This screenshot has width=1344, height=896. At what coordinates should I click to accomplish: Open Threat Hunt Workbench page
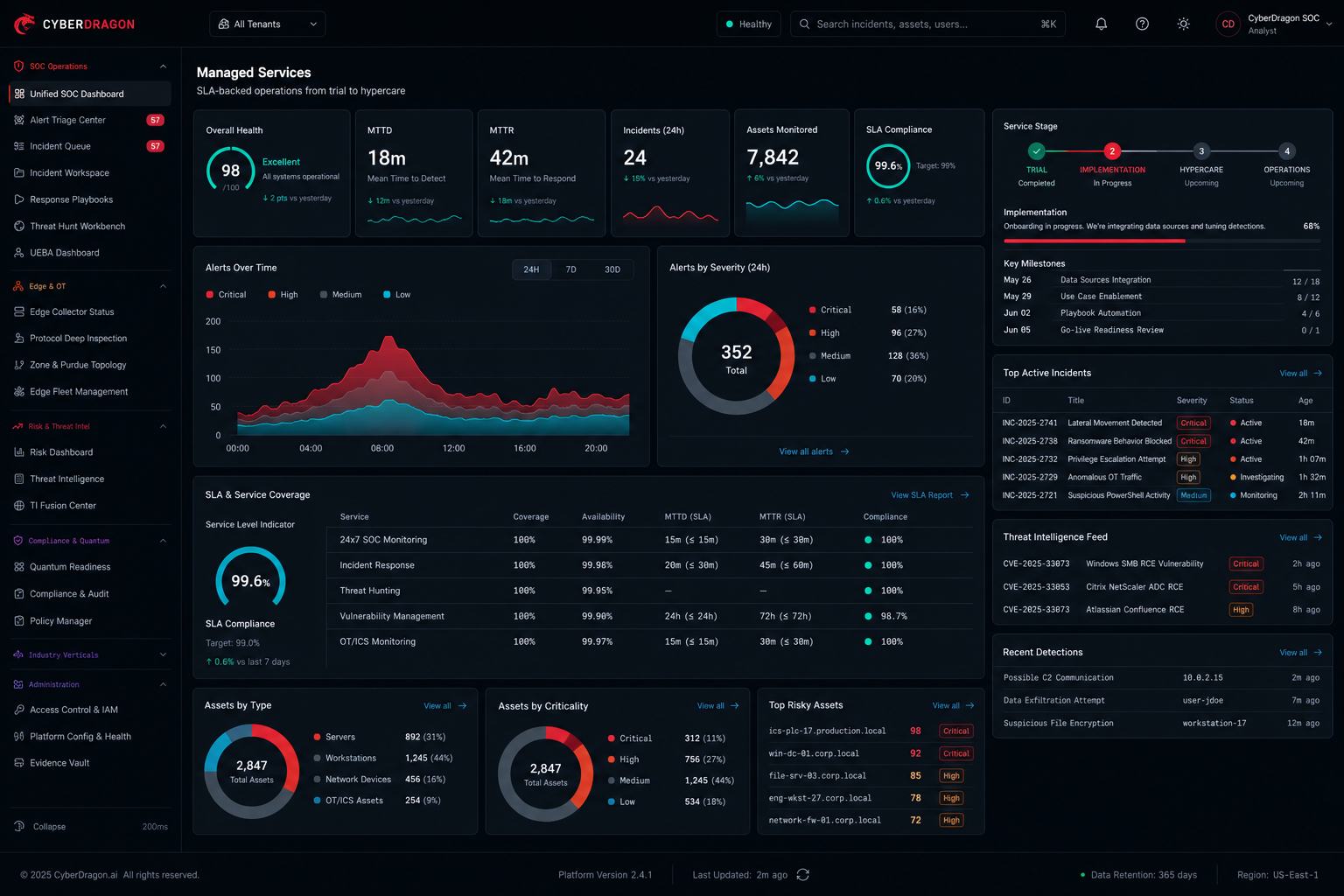89,226
